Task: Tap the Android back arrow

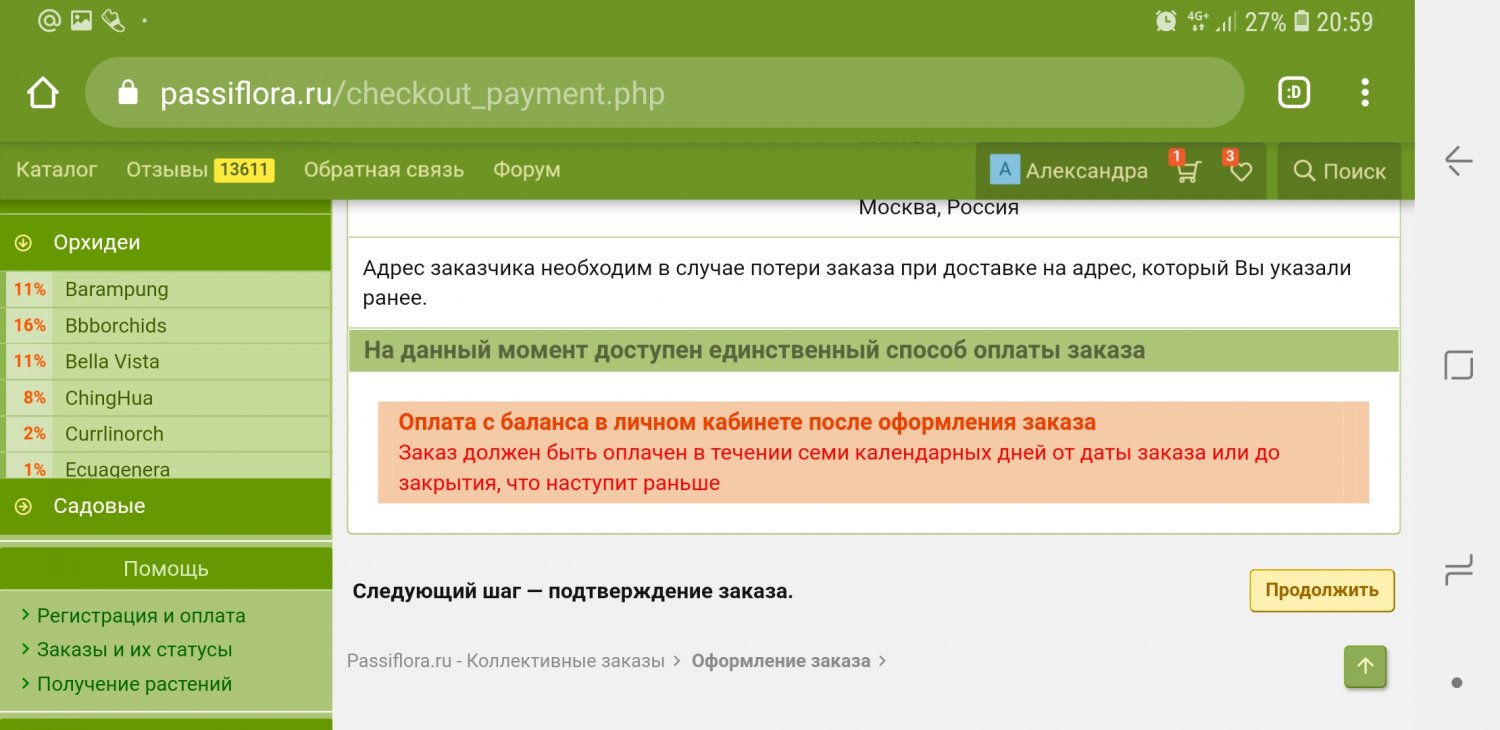Action: (x=1458, y=160)
